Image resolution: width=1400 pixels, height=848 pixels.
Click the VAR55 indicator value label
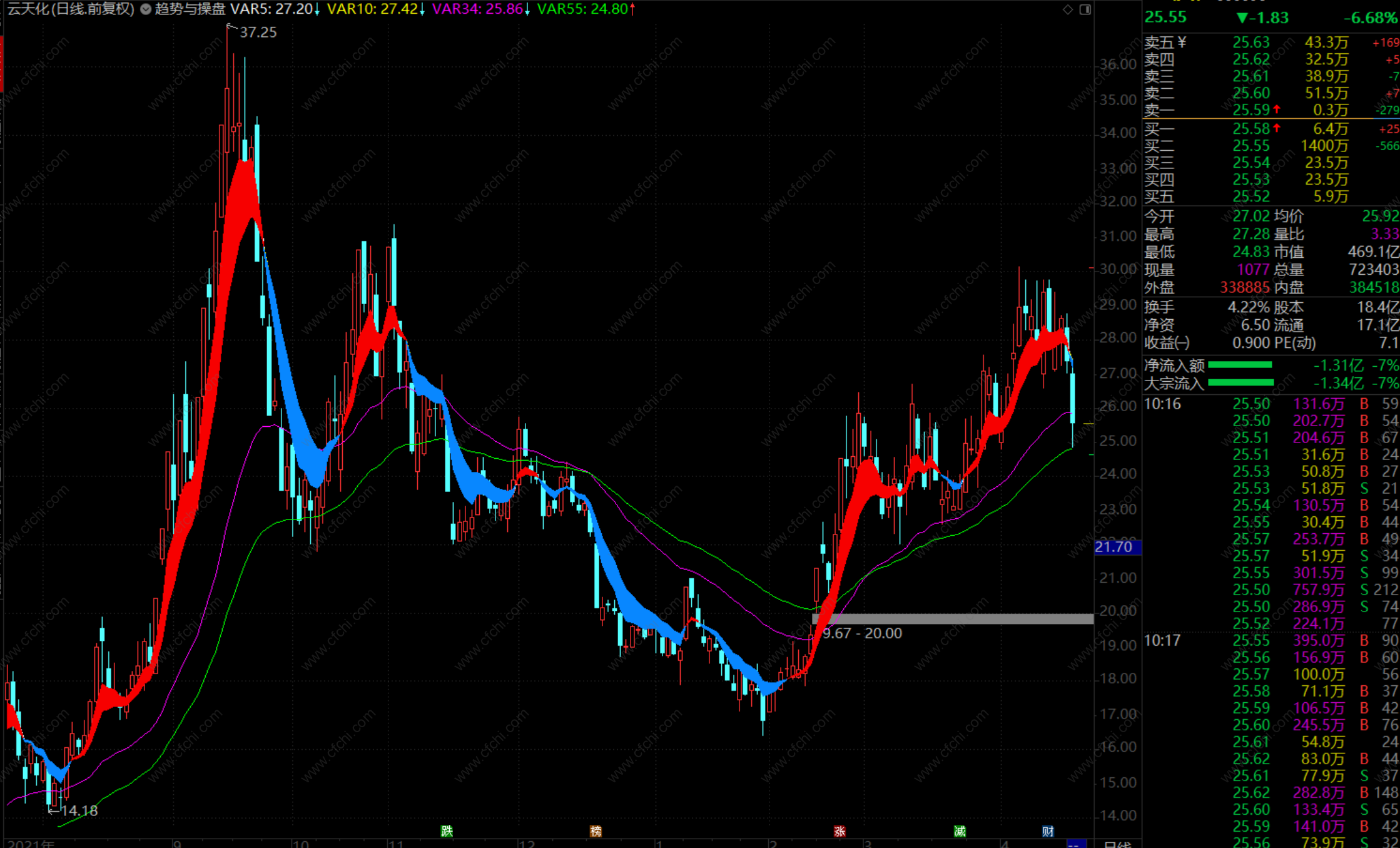(x=583, y=9)
